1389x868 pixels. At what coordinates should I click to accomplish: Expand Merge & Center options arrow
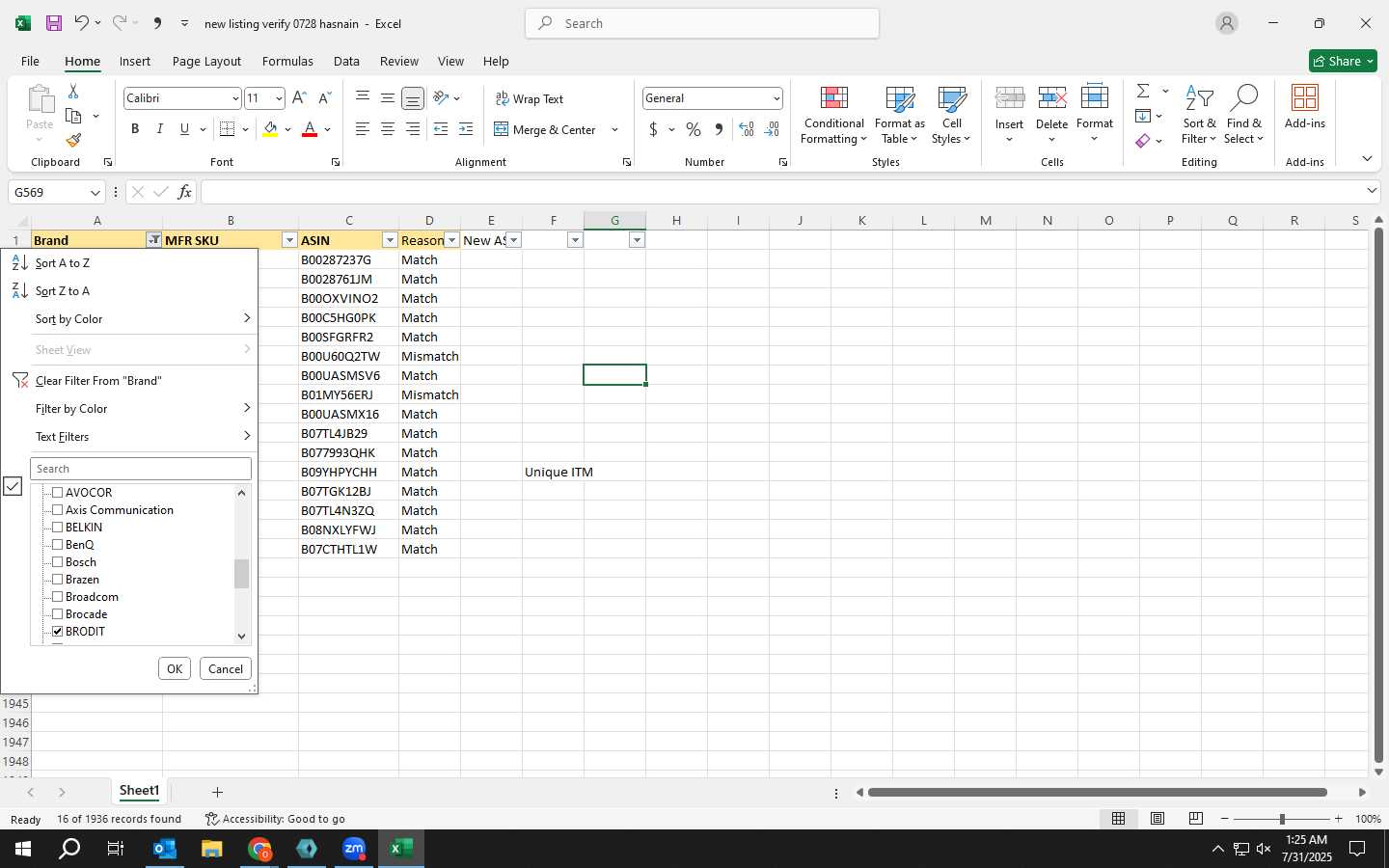point(614,129)
